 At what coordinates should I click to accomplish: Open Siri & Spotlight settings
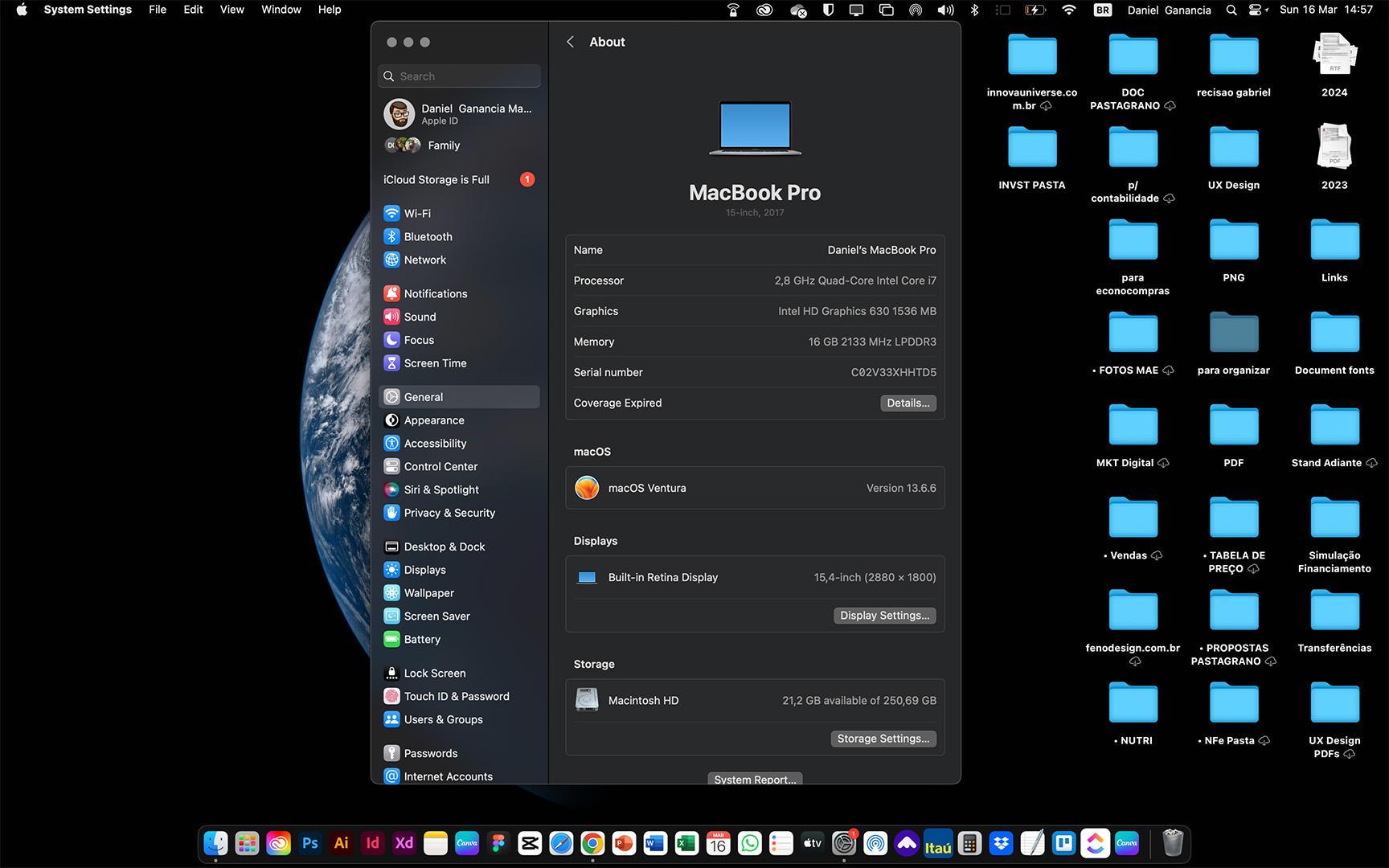click(x=459, y=489)
